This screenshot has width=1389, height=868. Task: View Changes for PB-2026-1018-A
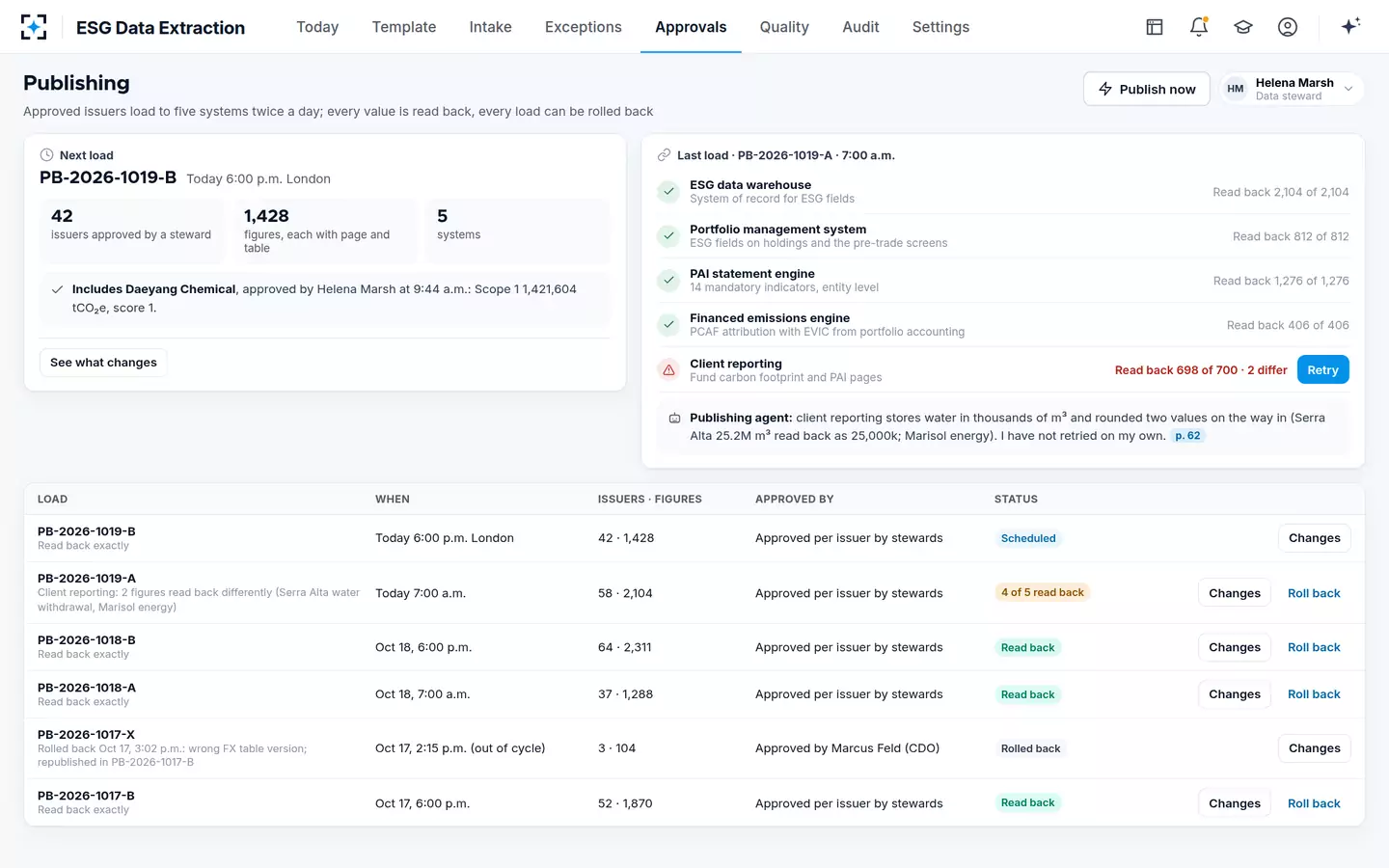[x=1234, y=694]
